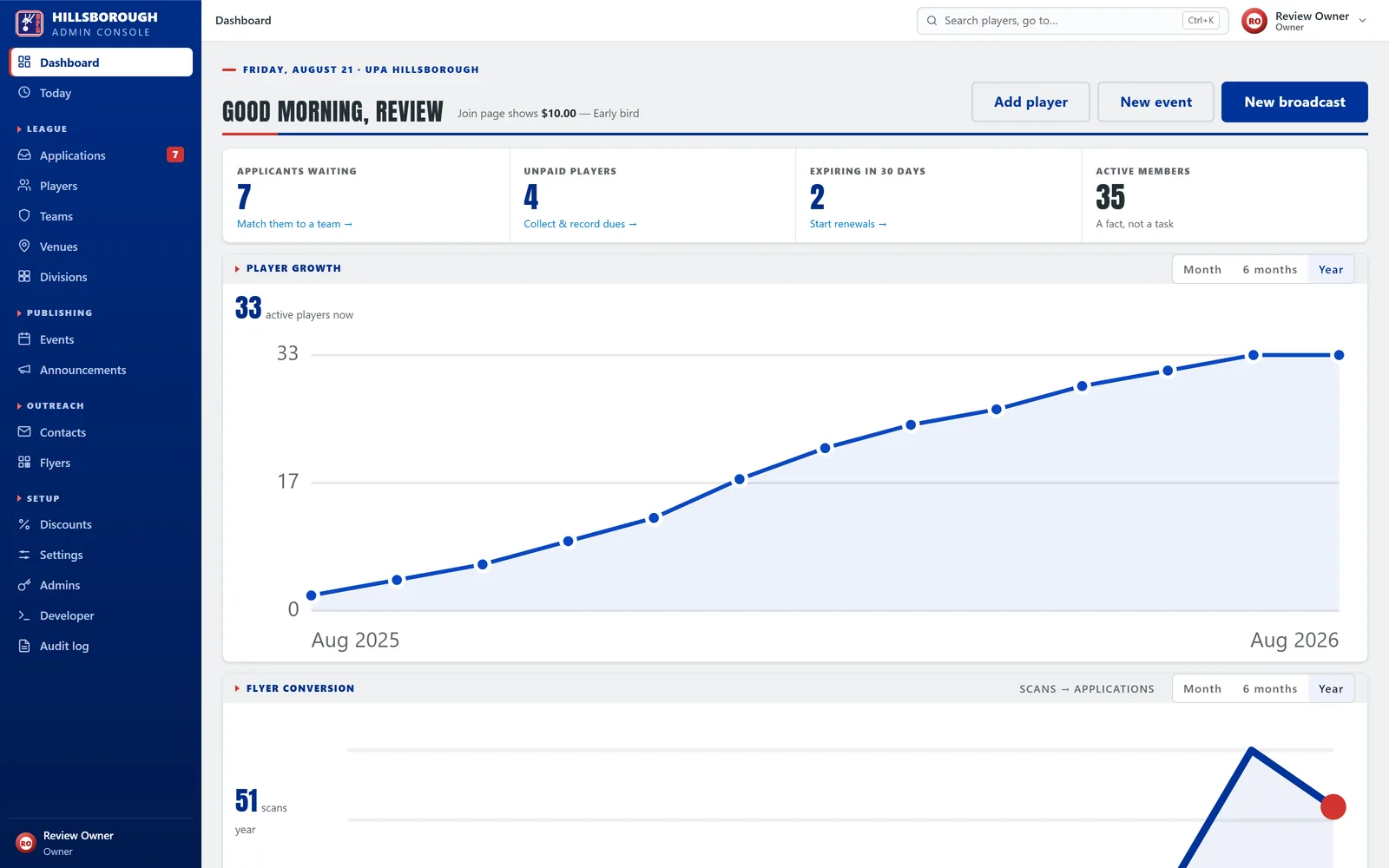Click the Discounts percent icon
Screen dimensions: 1389x868
point(24,524)
